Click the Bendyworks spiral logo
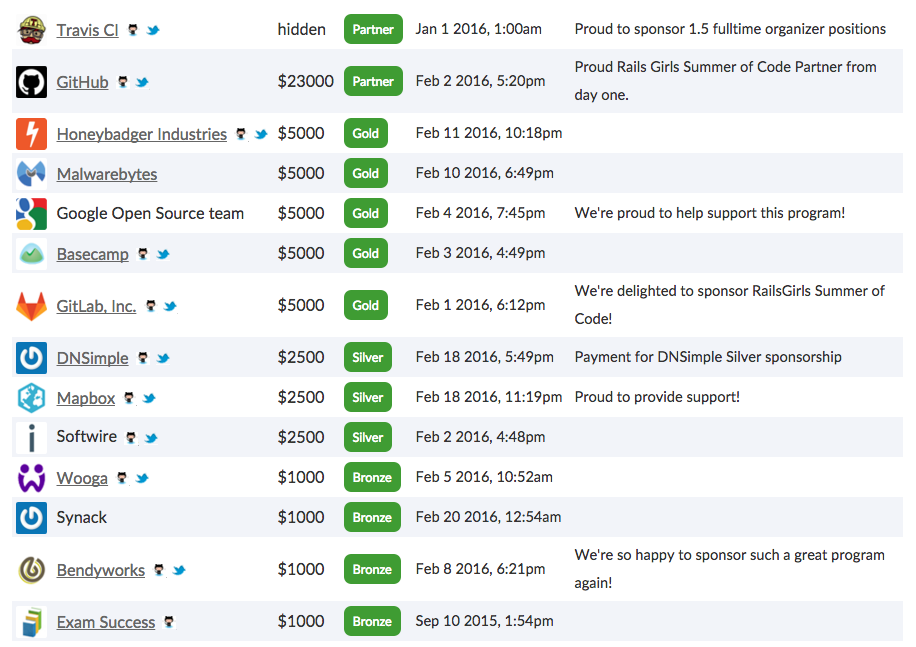The width and height of the screenshot is (916, 647). point(32,569)
